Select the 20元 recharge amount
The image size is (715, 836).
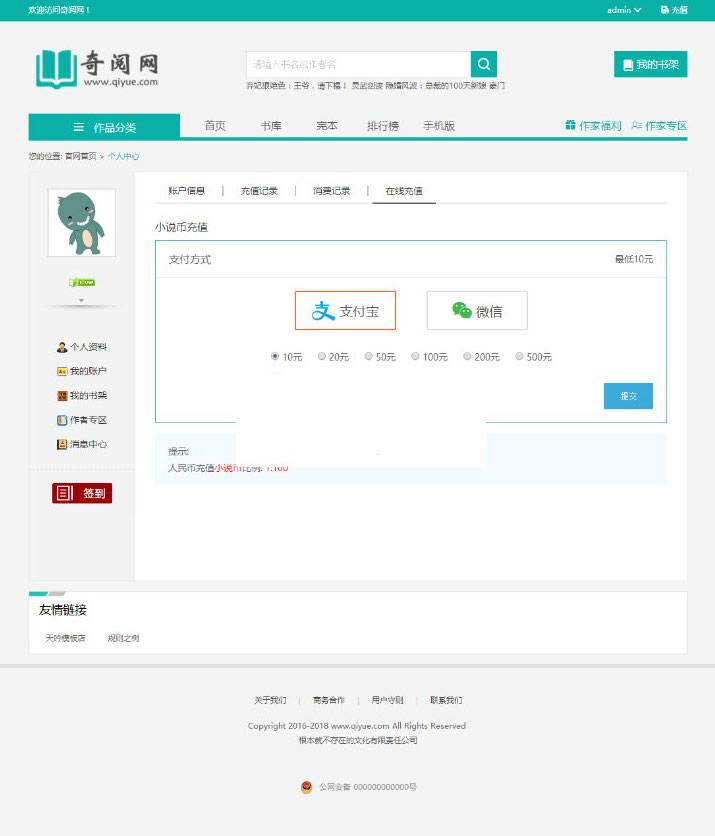(322, 356)
